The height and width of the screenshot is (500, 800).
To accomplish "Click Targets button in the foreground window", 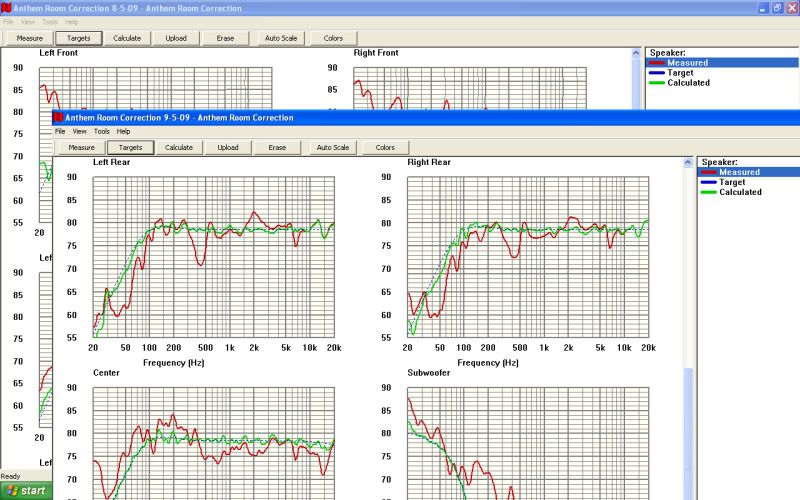I will (x=130, y=147).
